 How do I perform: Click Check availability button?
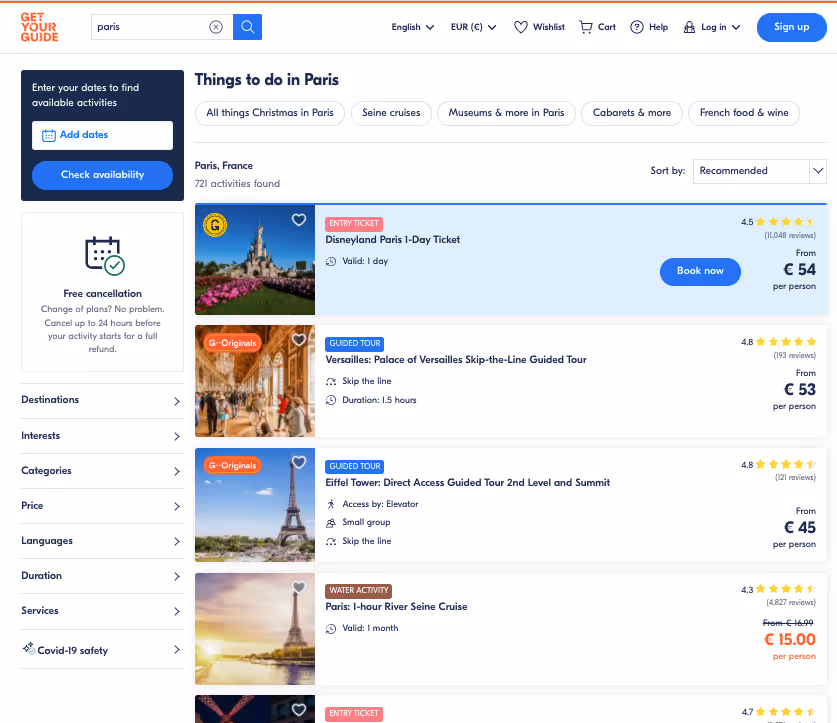coord(102,175)
